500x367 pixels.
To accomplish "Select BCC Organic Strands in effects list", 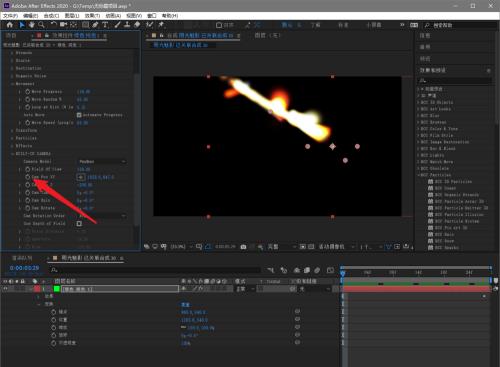I will [457, 195].
